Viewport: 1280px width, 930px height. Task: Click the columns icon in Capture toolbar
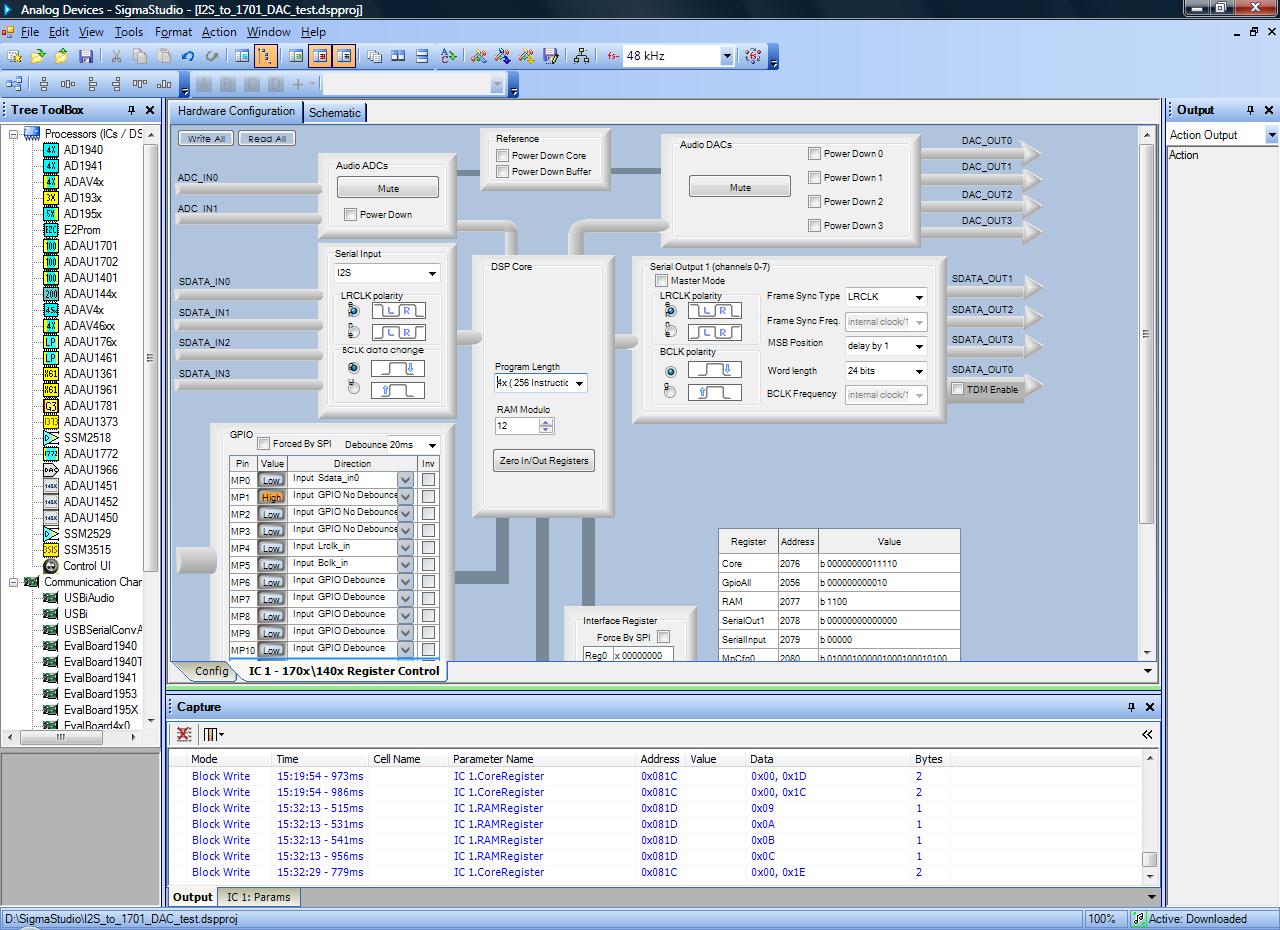tap(213, 734)
